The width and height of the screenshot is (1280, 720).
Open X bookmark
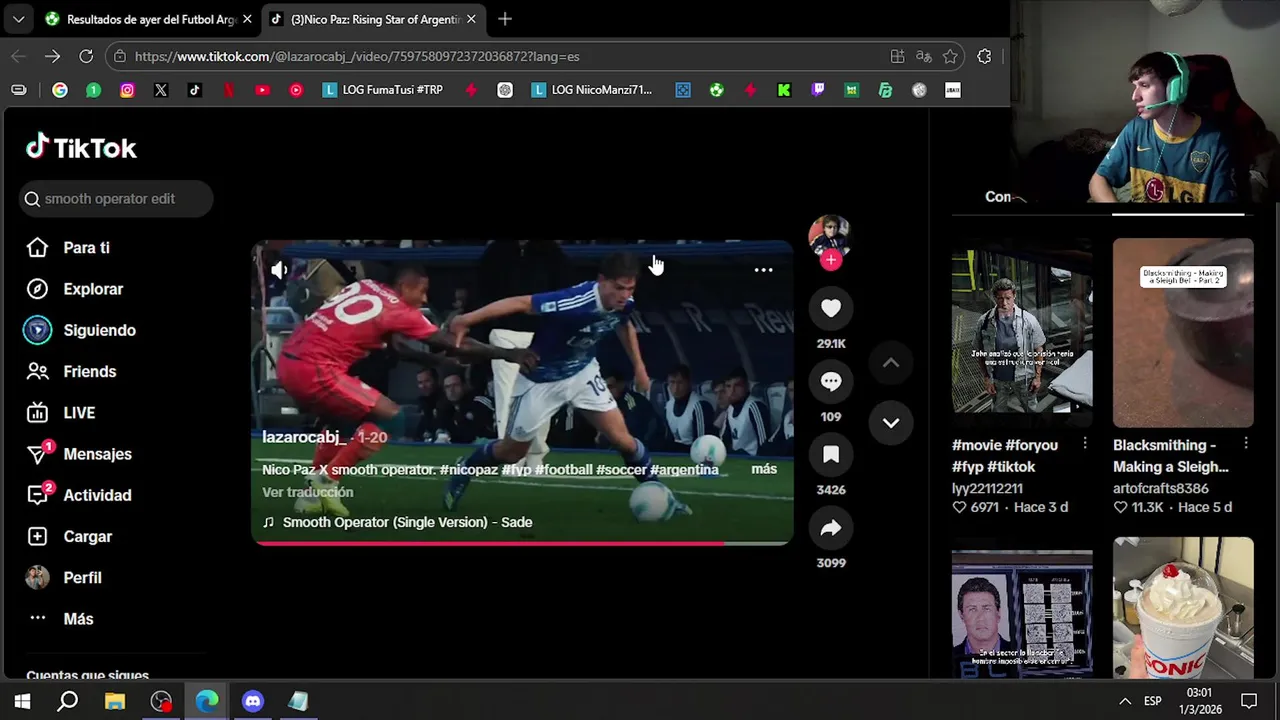(161, 90)
